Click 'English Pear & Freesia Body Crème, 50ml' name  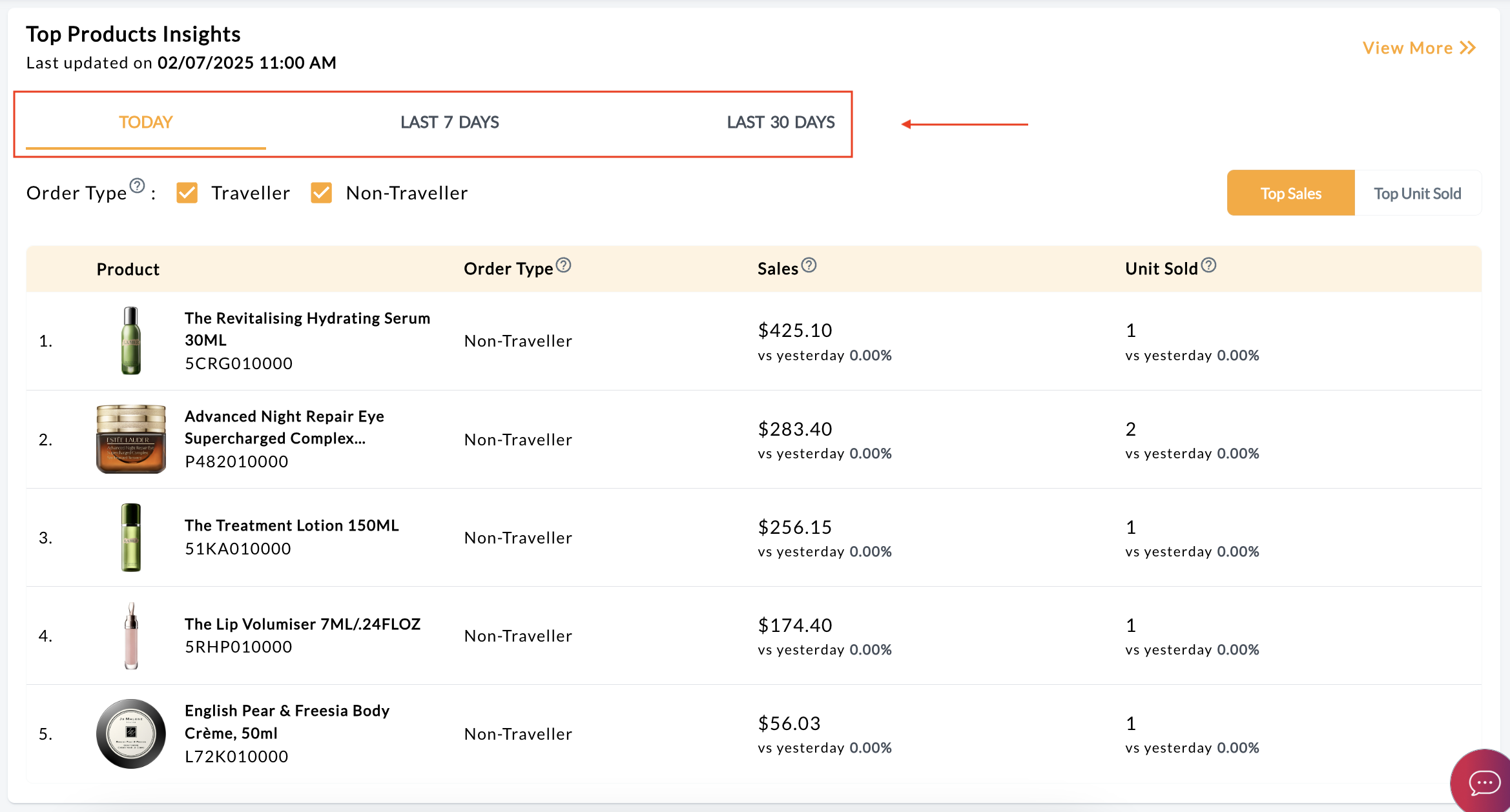point(287,722)
